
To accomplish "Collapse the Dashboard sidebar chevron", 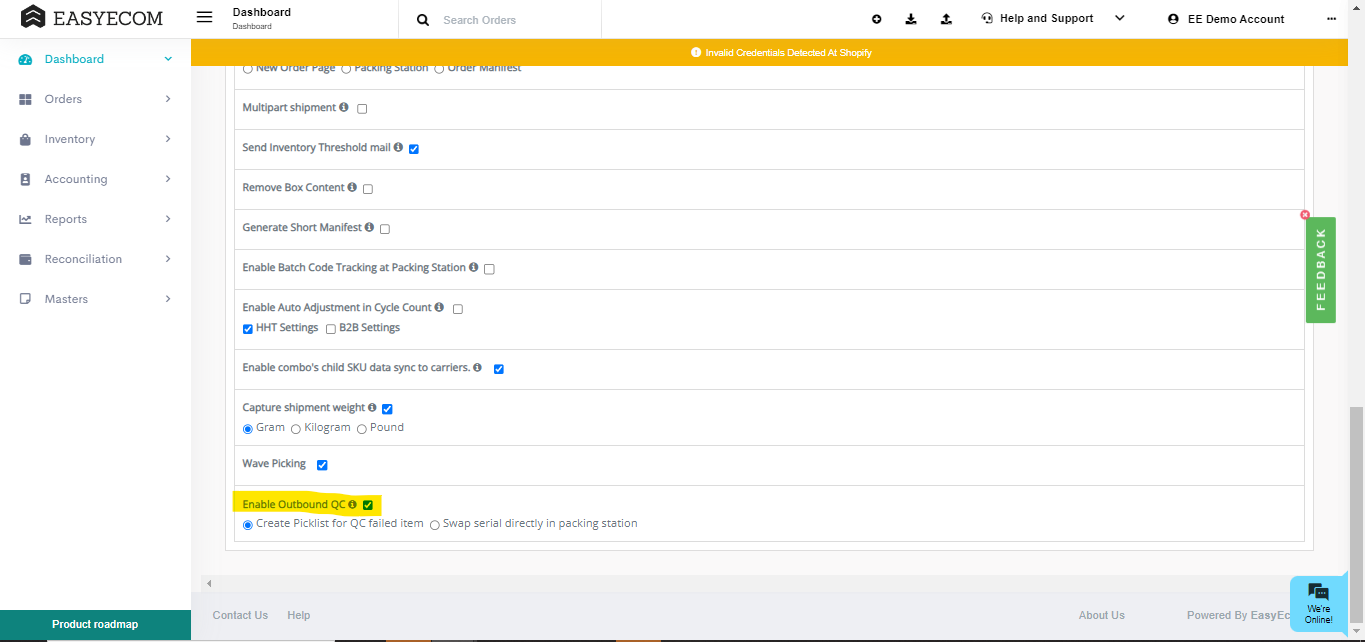I will click(168, 59).
